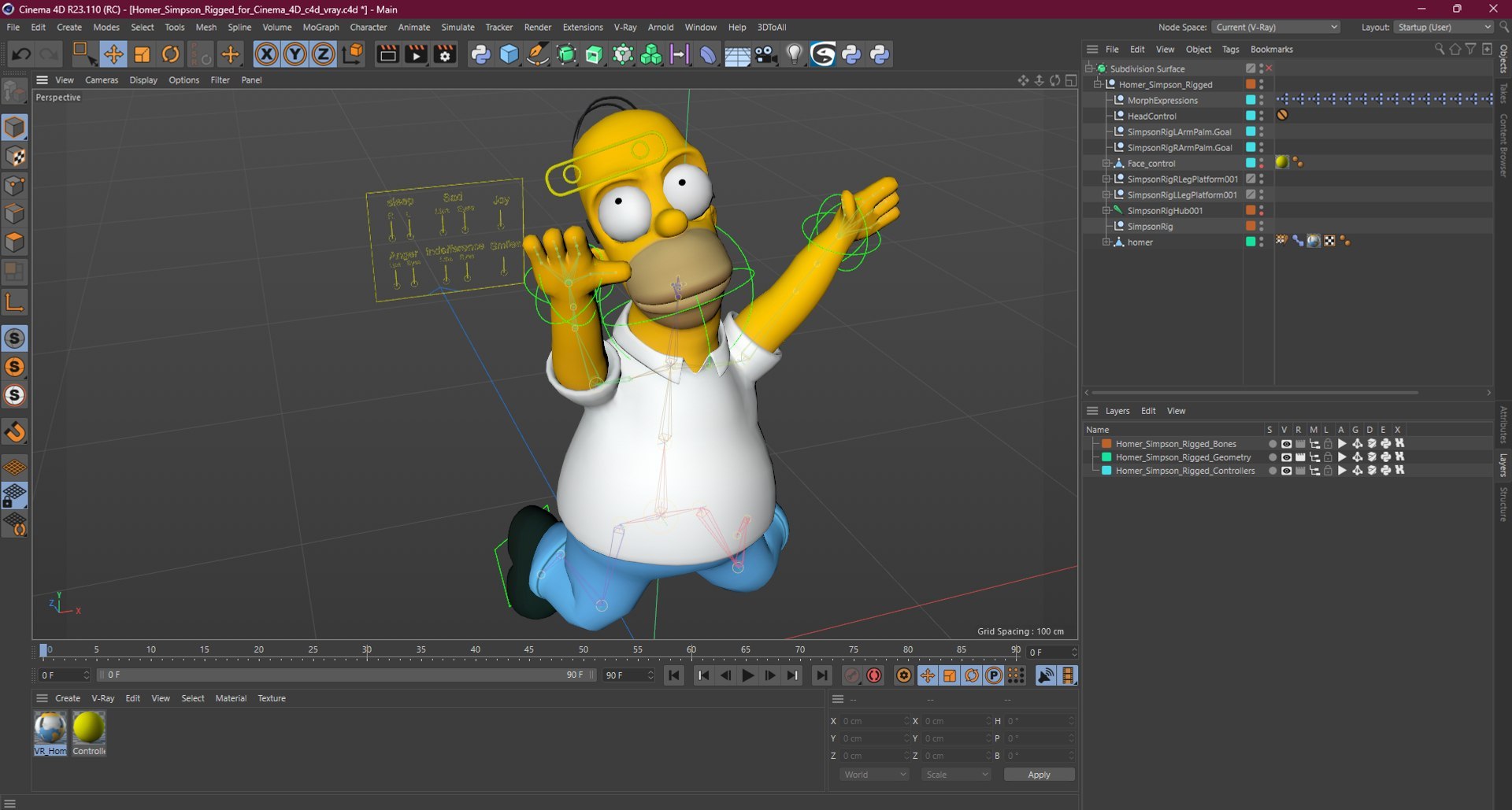Screen dimensions: 1512x810
Task: Open Object Manager Tags menu
Action: click(1230, 49)
